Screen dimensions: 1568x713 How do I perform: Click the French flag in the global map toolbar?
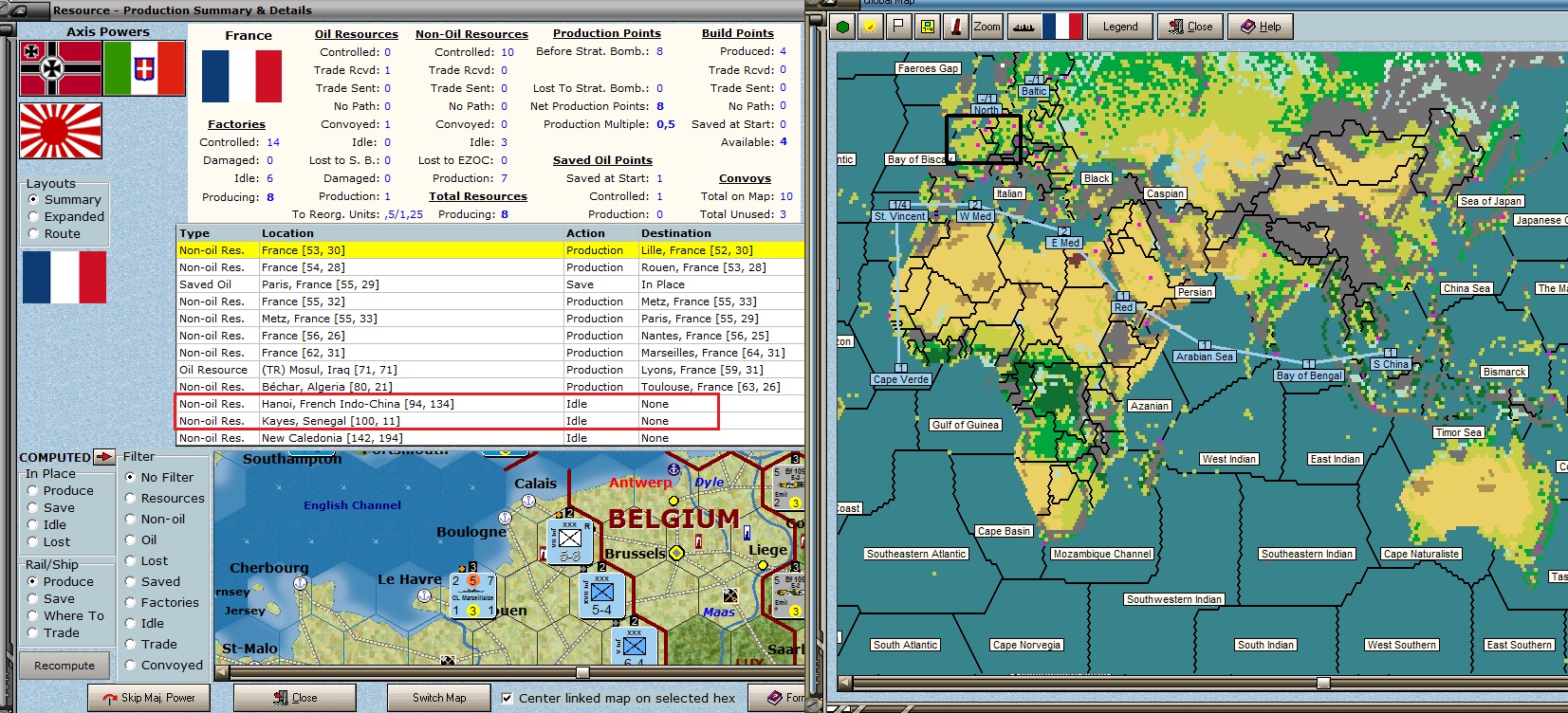1062,27
